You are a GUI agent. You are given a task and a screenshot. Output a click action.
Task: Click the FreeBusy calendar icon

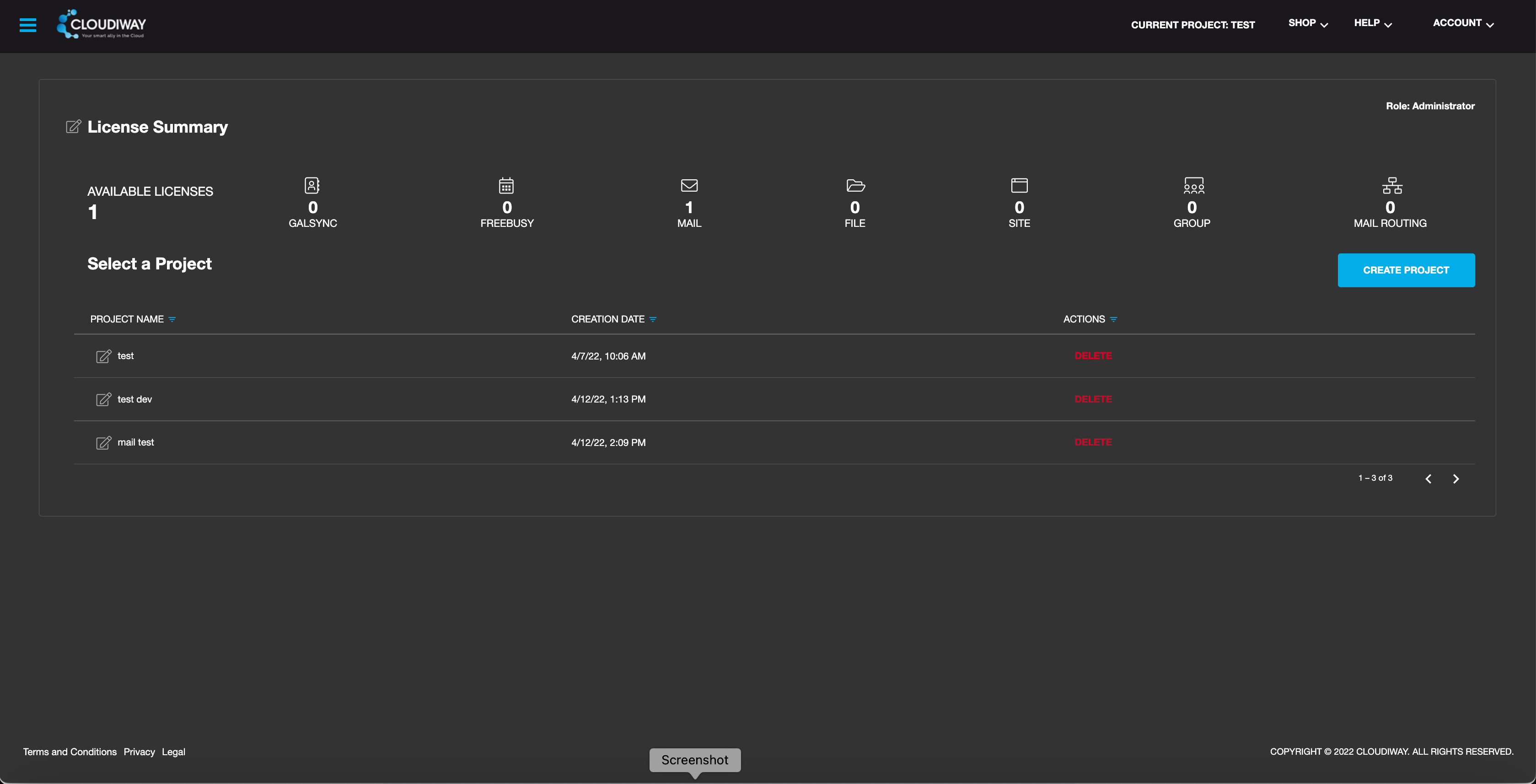coord(506,185)
